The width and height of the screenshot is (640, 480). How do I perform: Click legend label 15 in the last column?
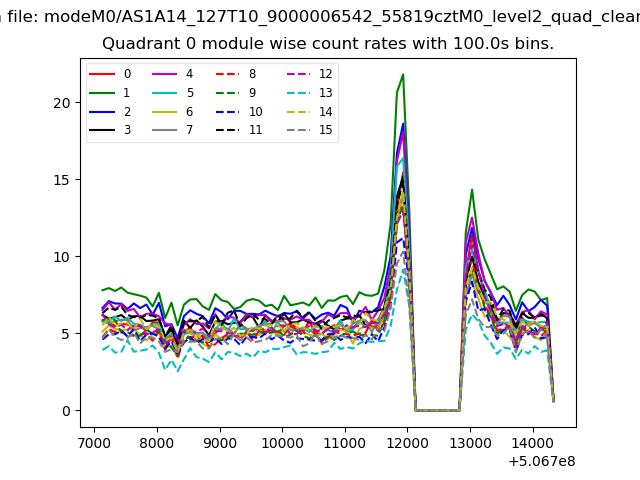(x=326, y=131)
